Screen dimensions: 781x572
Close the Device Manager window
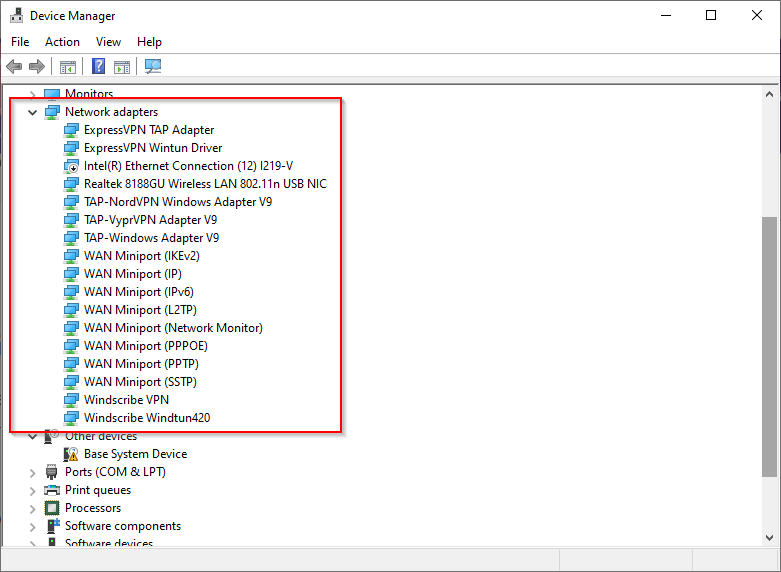[x=757, y=15]
